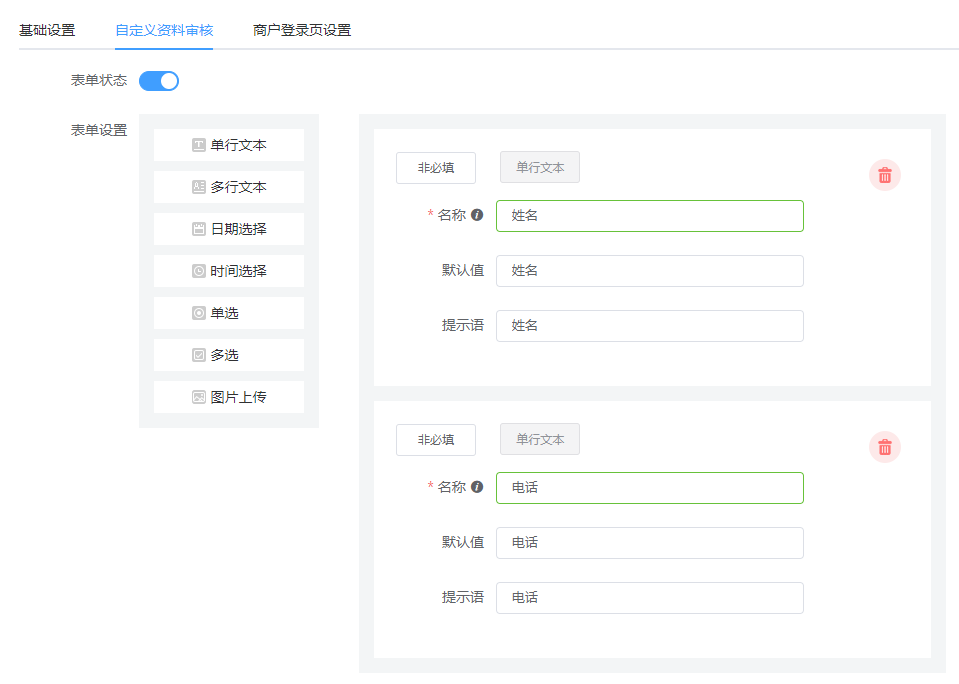Open the 商户登录页设置 tab
The height and width of the screenshot is (684, 959).
click(x=302, y=30)
